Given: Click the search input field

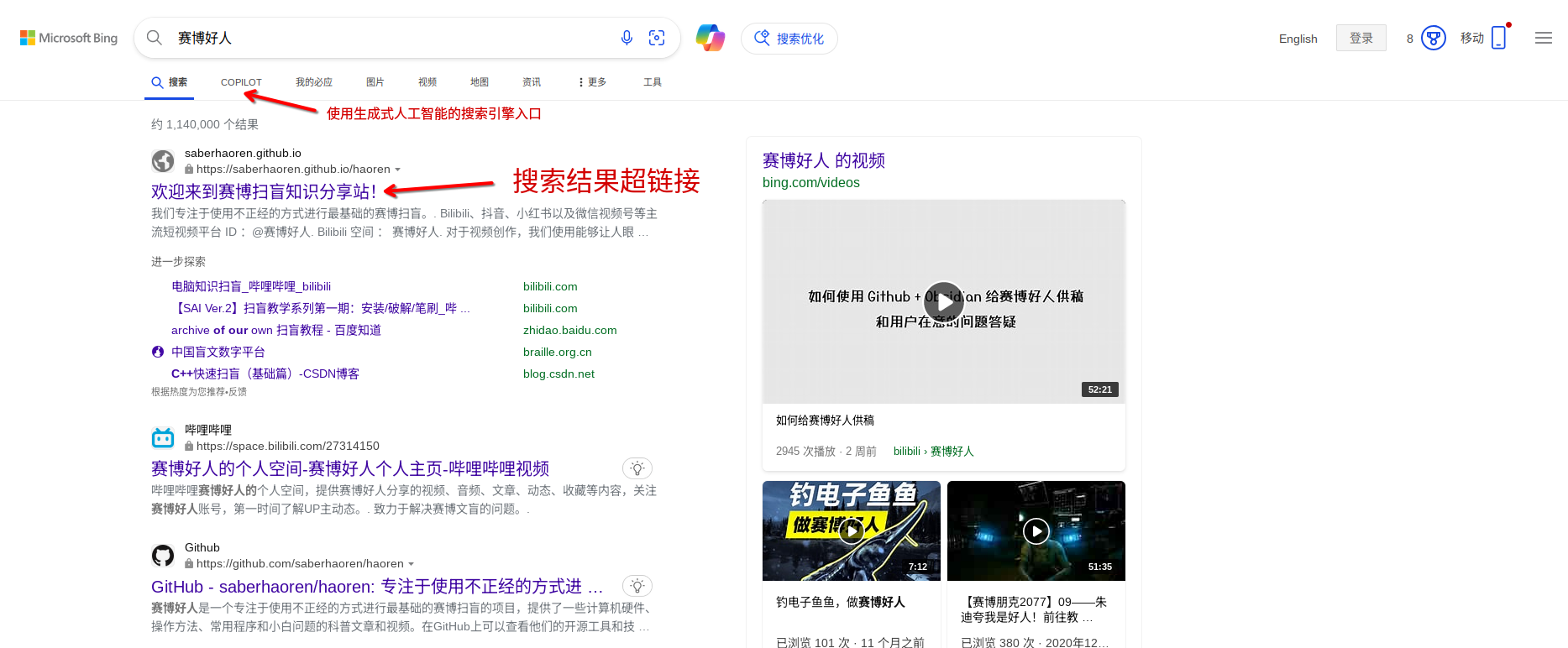Looking at the screenshot, I should [x=386, y=38].
